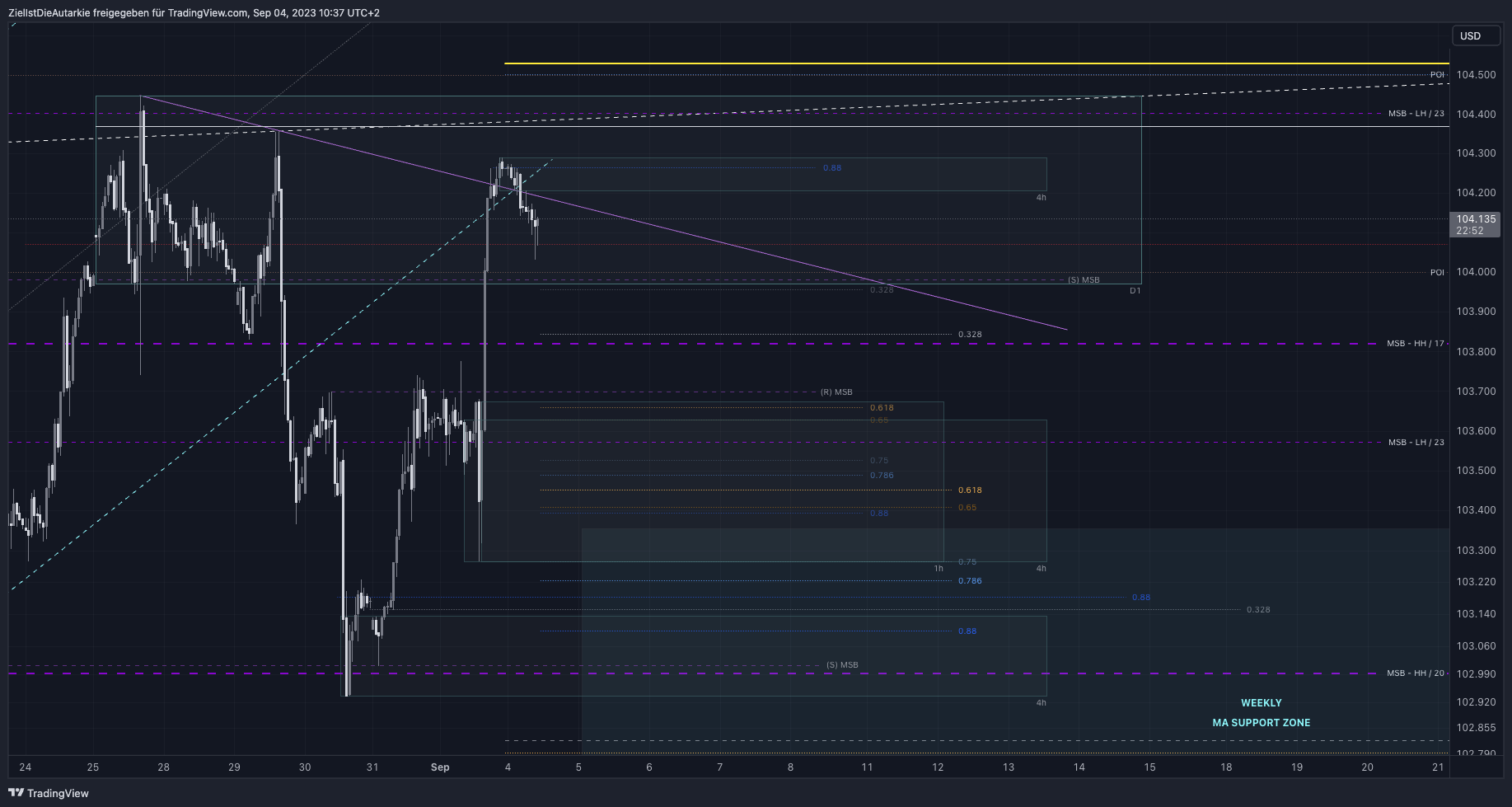The image size is (1512, 807).
Task: Open the TradingView logo link
Action: click(x=49, y=793)
